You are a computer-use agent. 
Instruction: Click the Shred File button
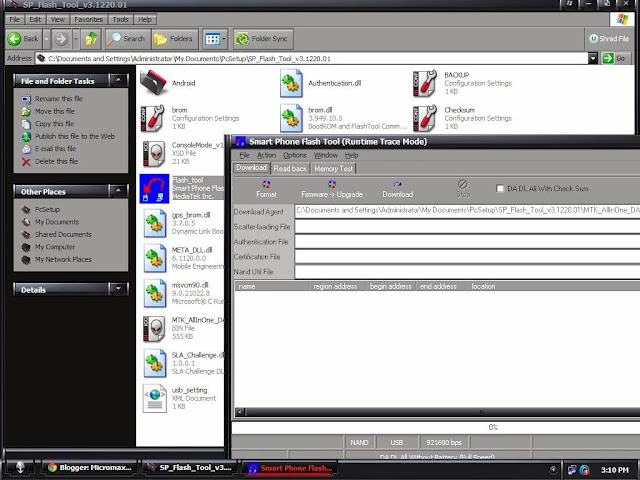coord(609,39)
